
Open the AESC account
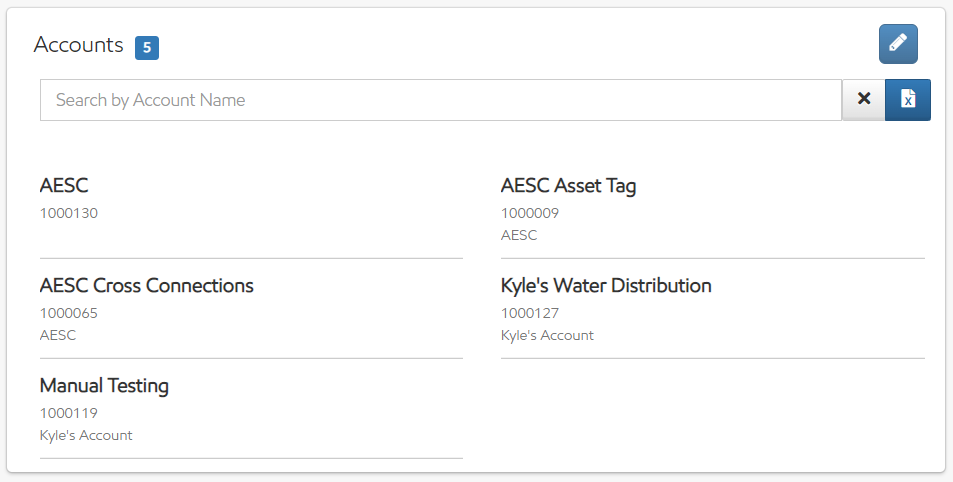pyautogui.click(x=64, y=186)
